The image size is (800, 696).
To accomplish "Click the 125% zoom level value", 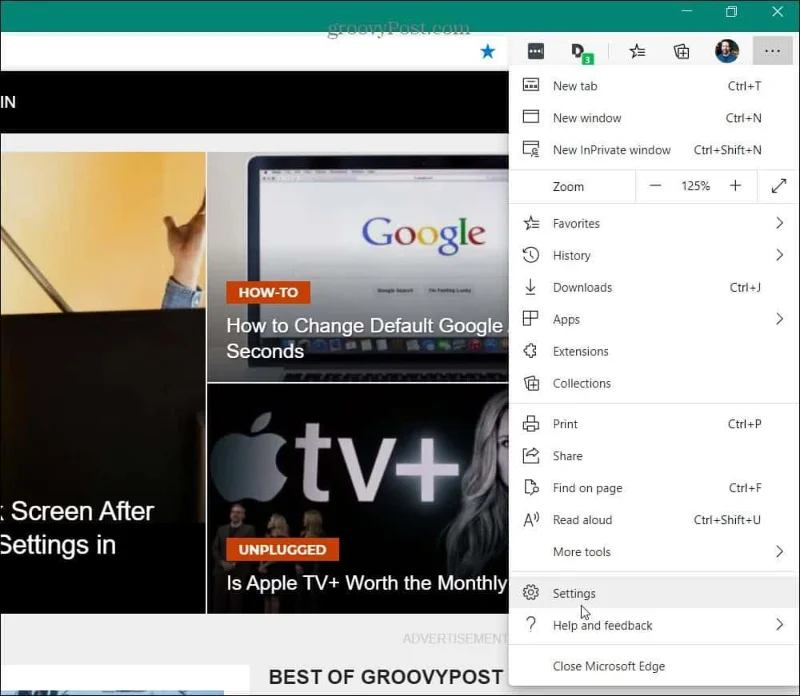I will pos(695,186).
